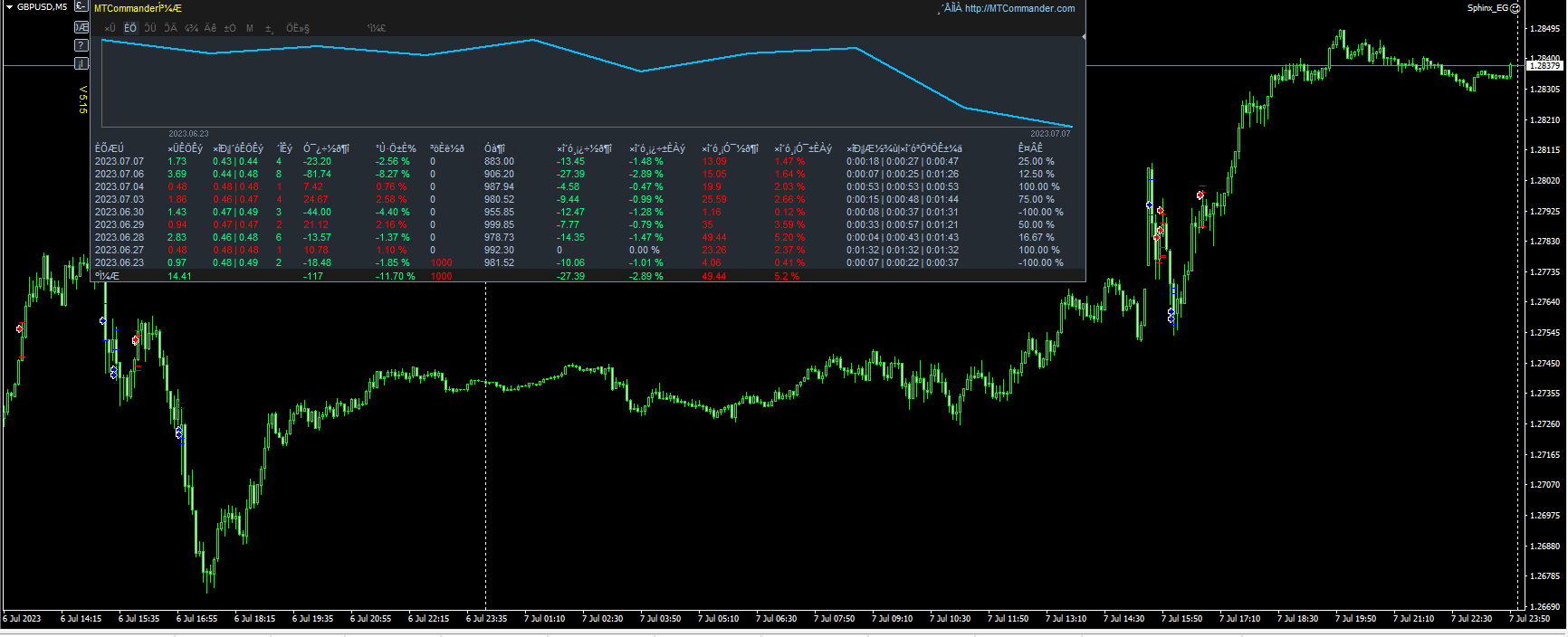
Task: Click the 2023.07.06 row in statistics table
Action: coord(119,174)
